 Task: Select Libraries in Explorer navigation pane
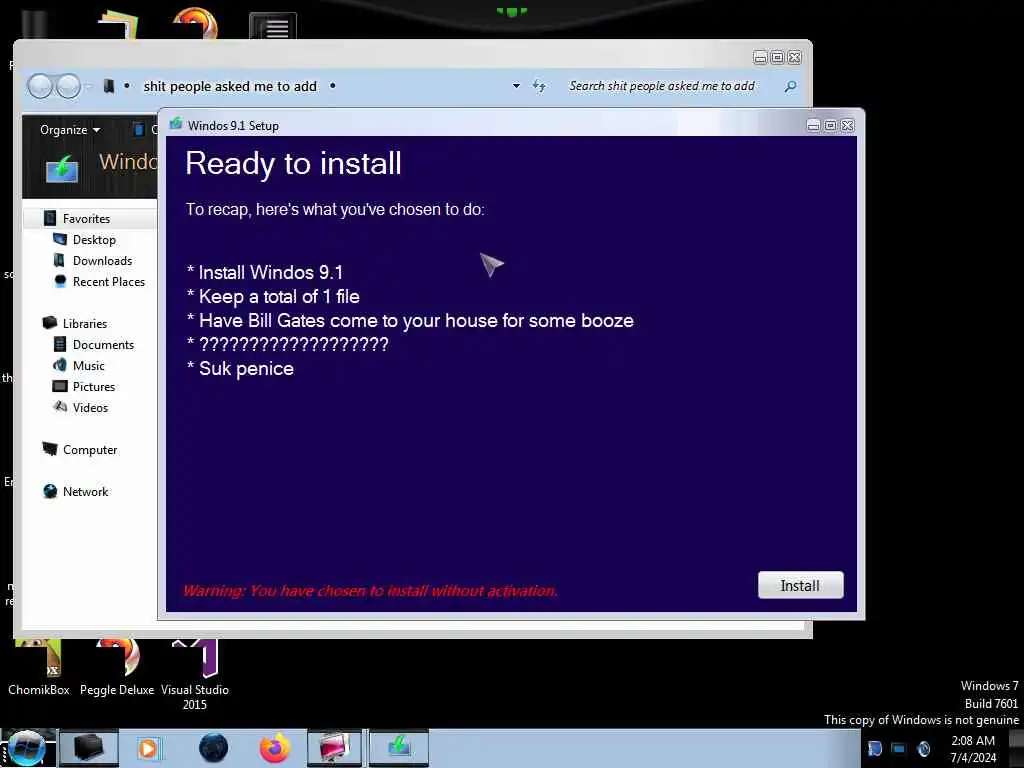point(85,323)
